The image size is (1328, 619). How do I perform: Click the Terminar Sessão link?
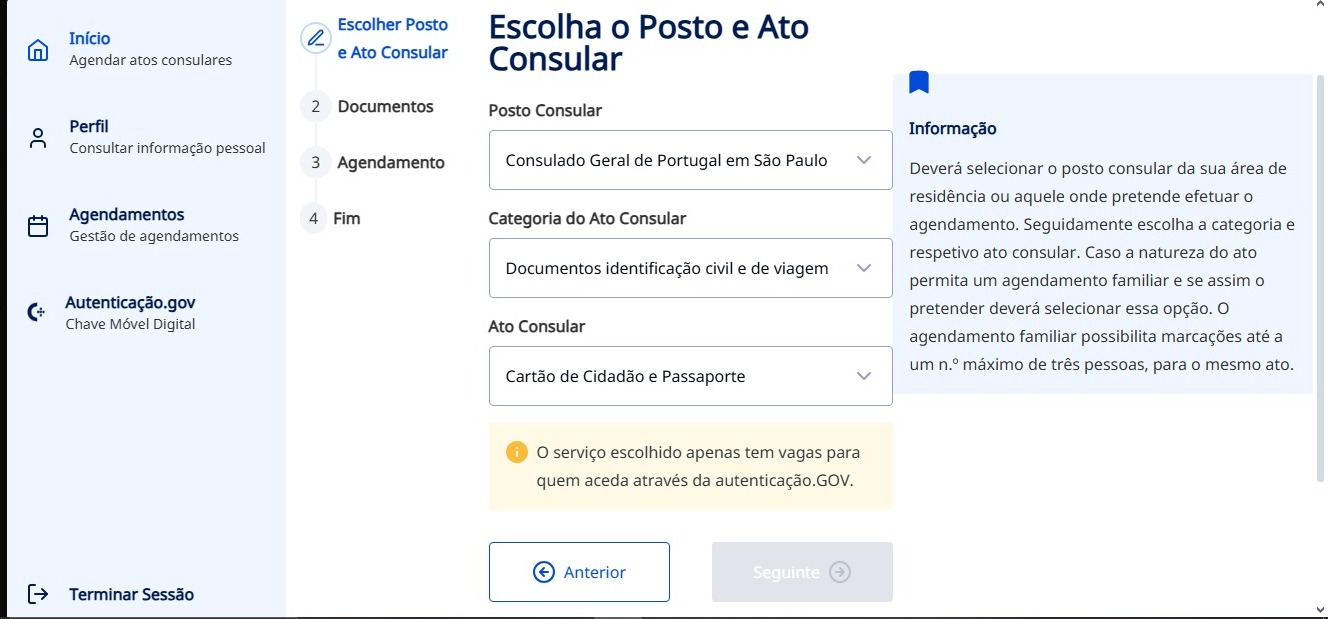coord(131,594)
